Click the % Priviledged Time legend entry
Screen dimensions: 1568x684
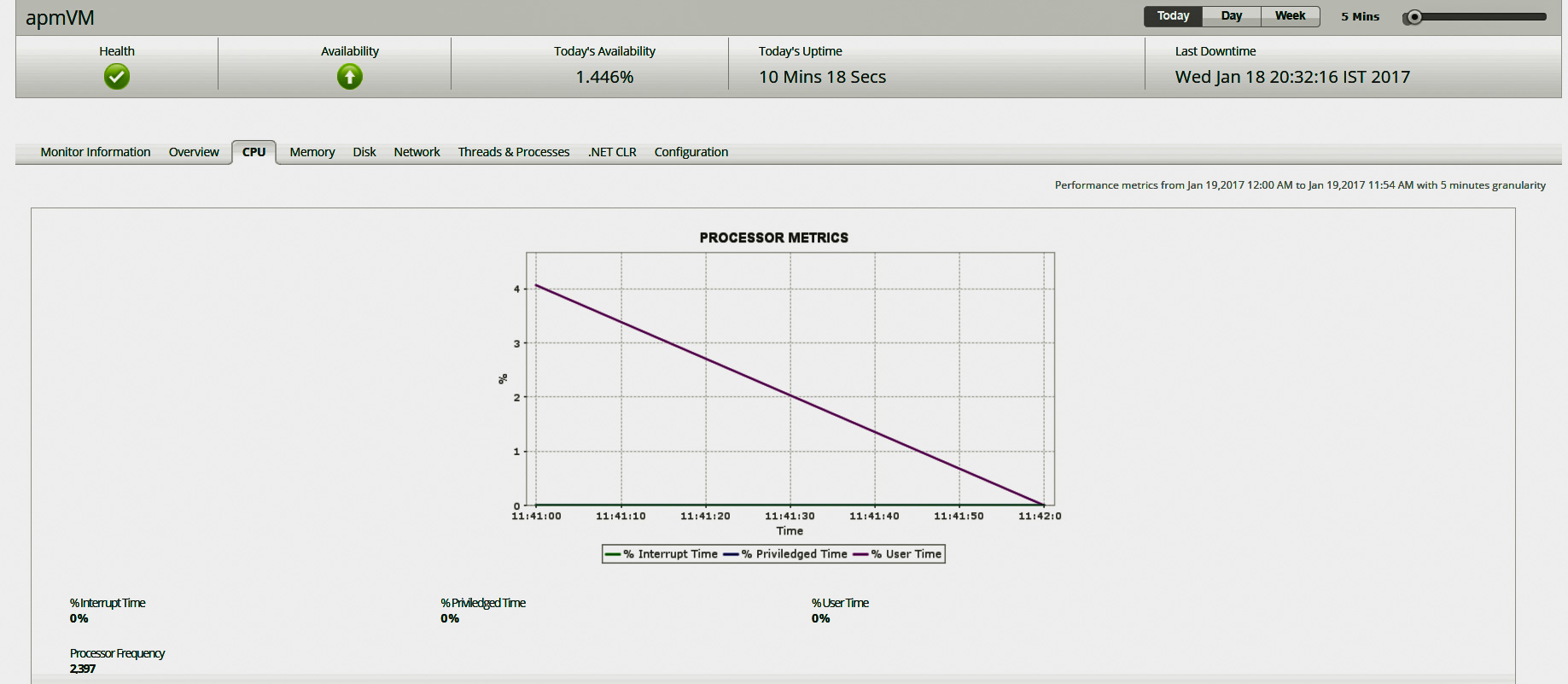pyautogui.click(x=786, y=554)
